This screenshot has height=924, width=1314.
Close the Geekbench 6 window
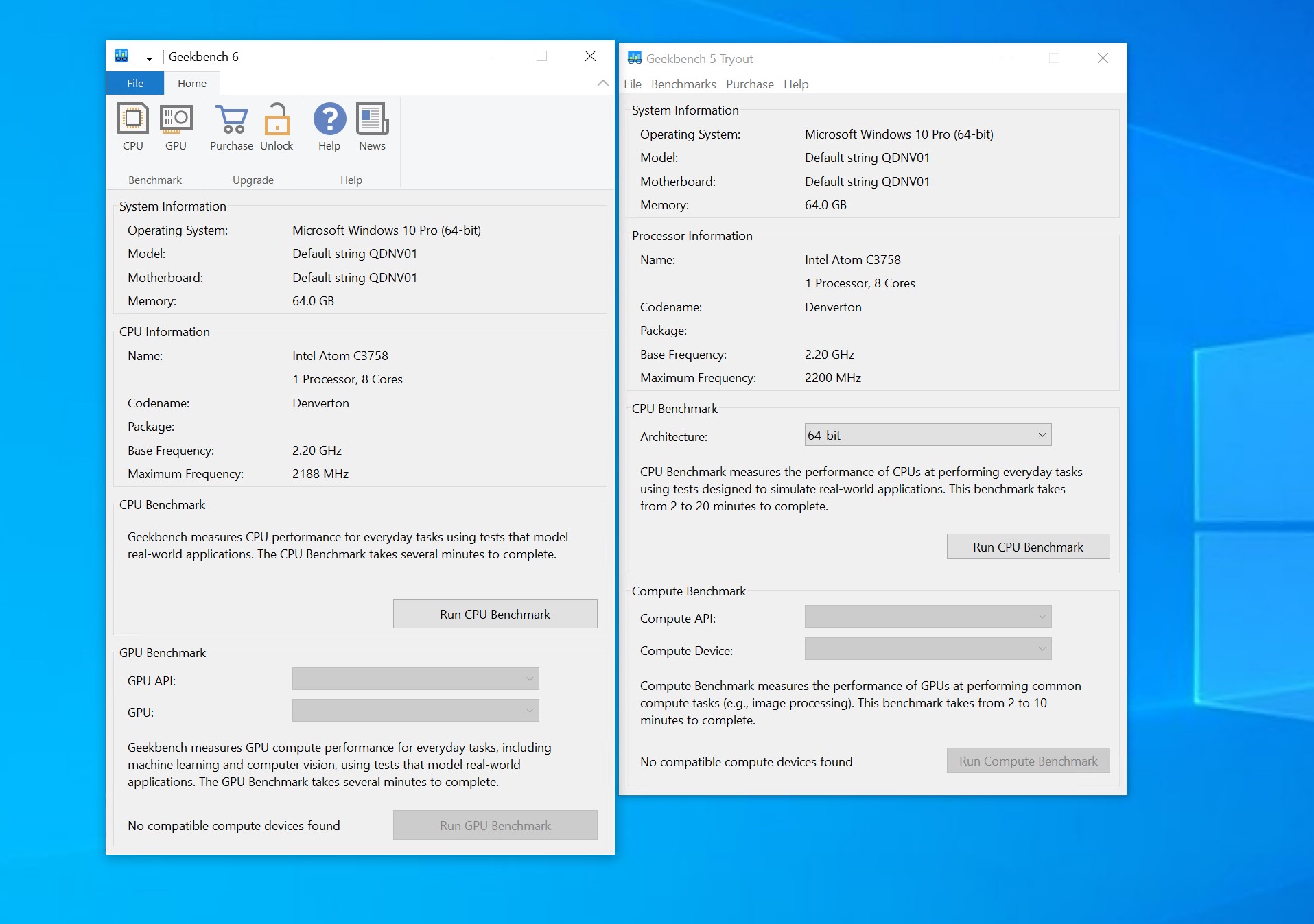click(590, 56)
